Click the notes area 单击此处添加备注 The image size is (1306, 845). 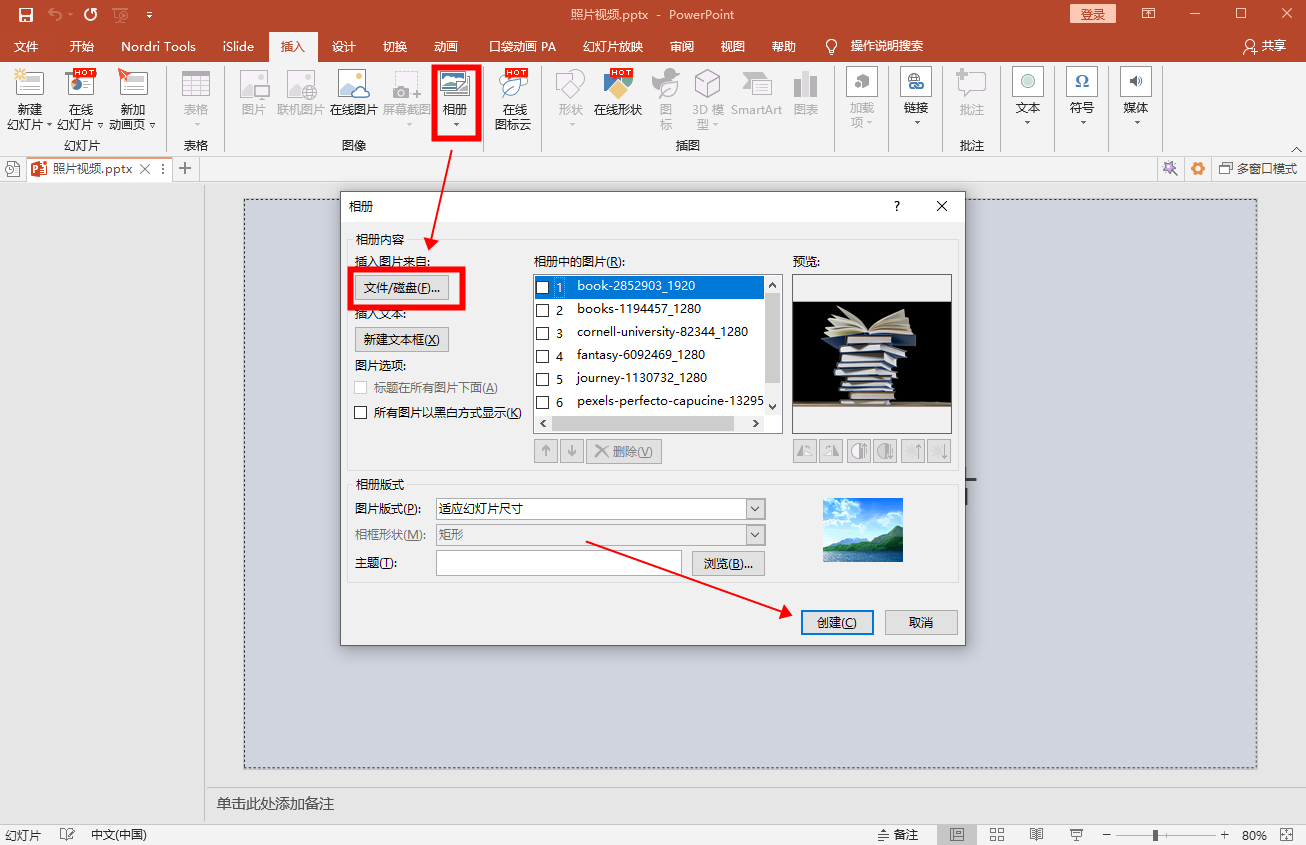coord(275,804)
